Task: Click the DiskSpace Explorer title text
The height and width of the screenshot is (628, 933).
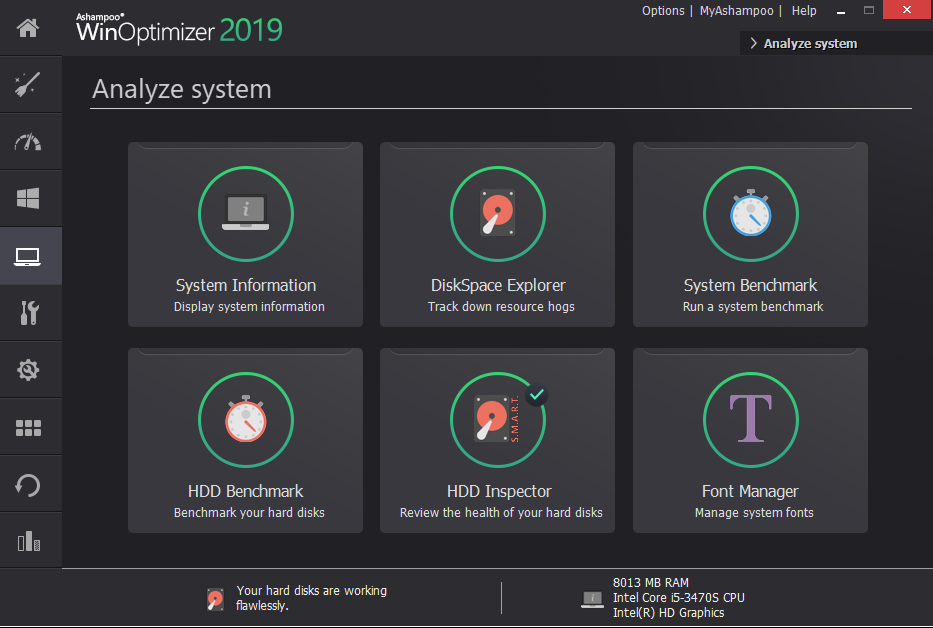Action: click(498, 285)
